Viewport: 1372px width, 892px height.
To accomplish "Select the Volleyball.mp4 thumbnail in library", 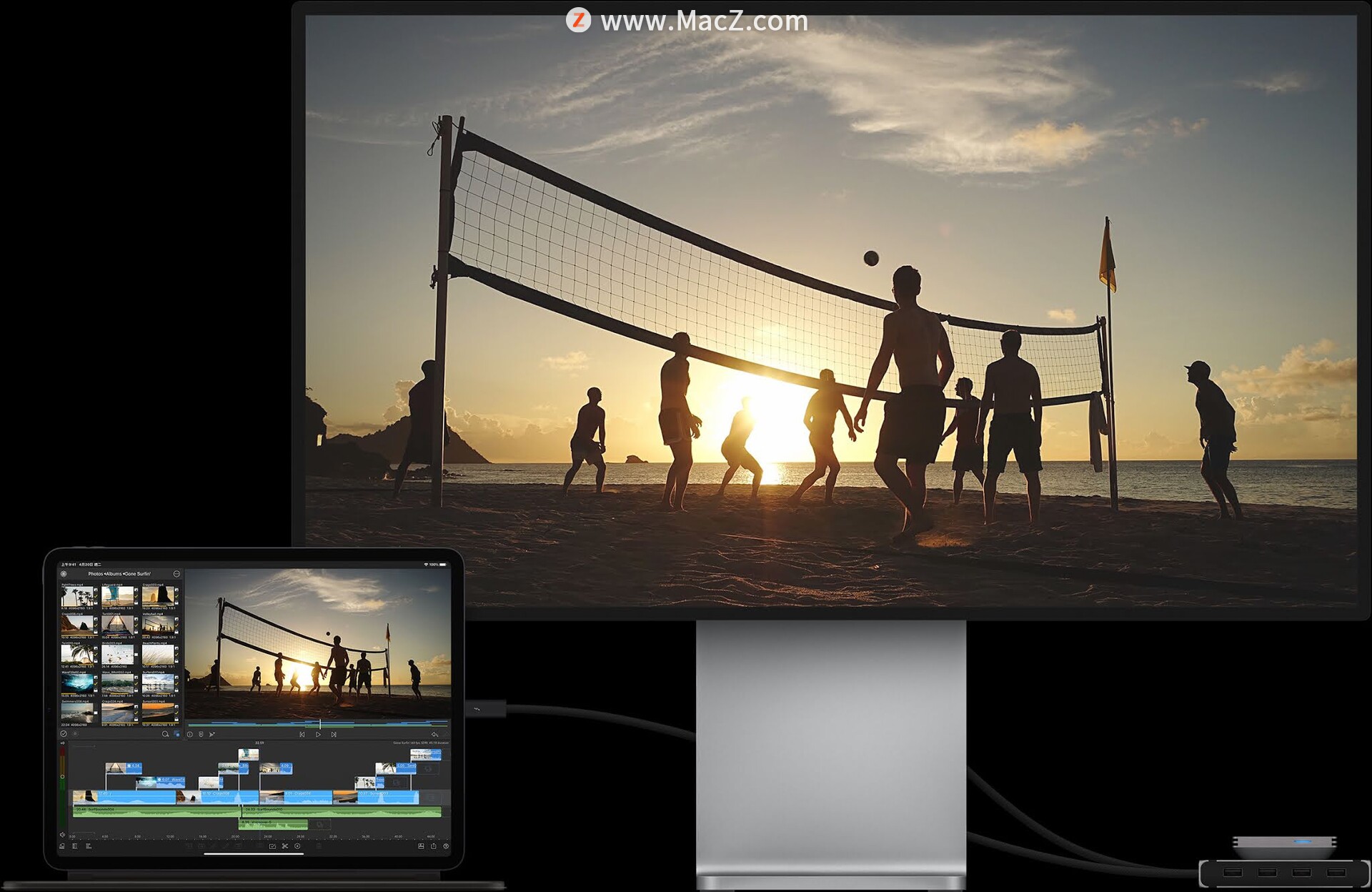I will 159,625.
